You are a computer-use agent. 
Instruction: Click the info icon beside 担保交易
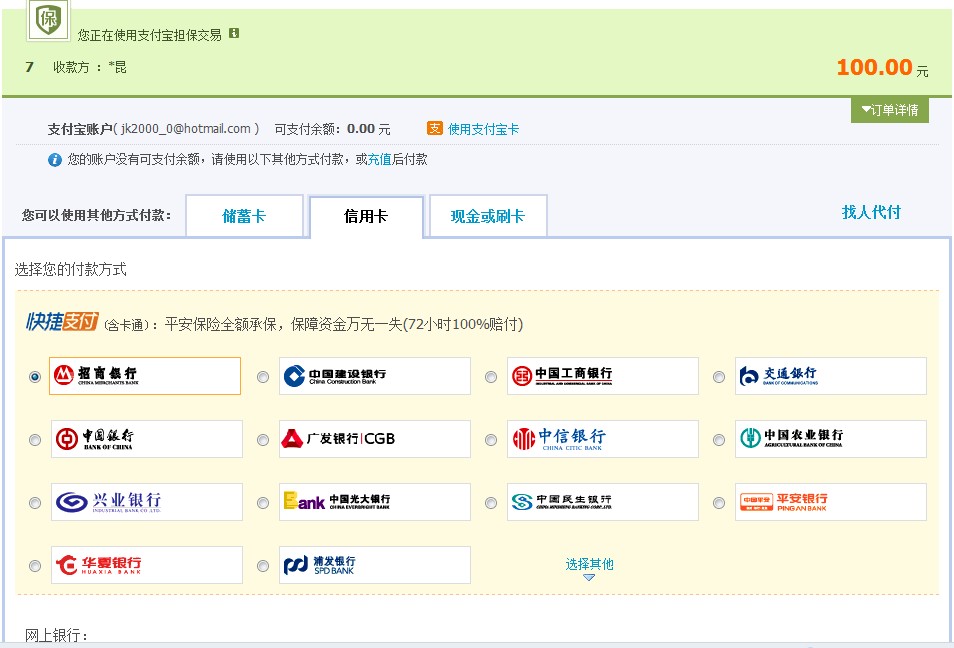pyautogui.click(x=234, y=33)
